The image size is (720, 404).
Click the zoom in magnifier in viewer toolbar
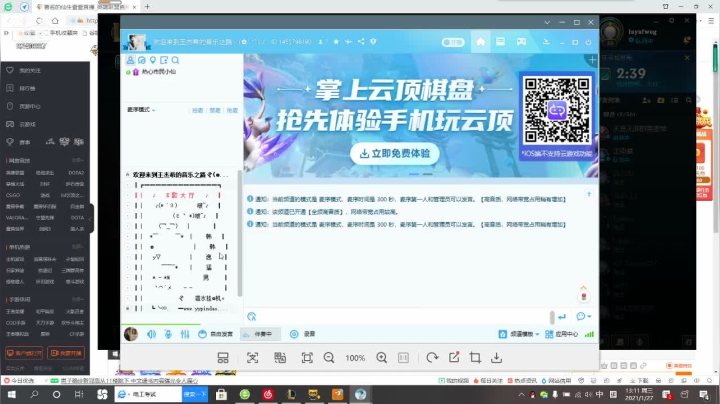click(x=381, y=358)
